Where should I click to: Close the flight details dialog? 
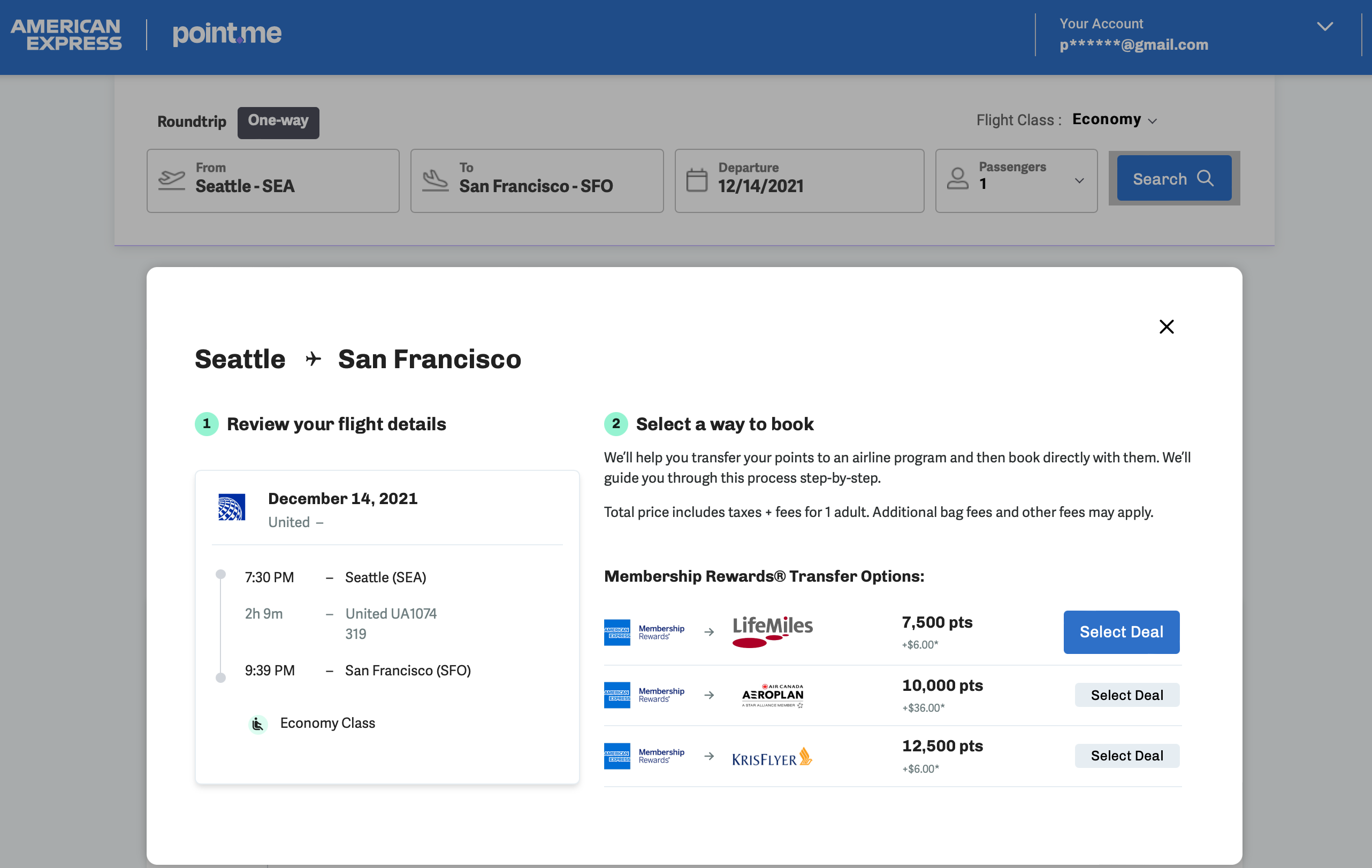(1167, 326)
